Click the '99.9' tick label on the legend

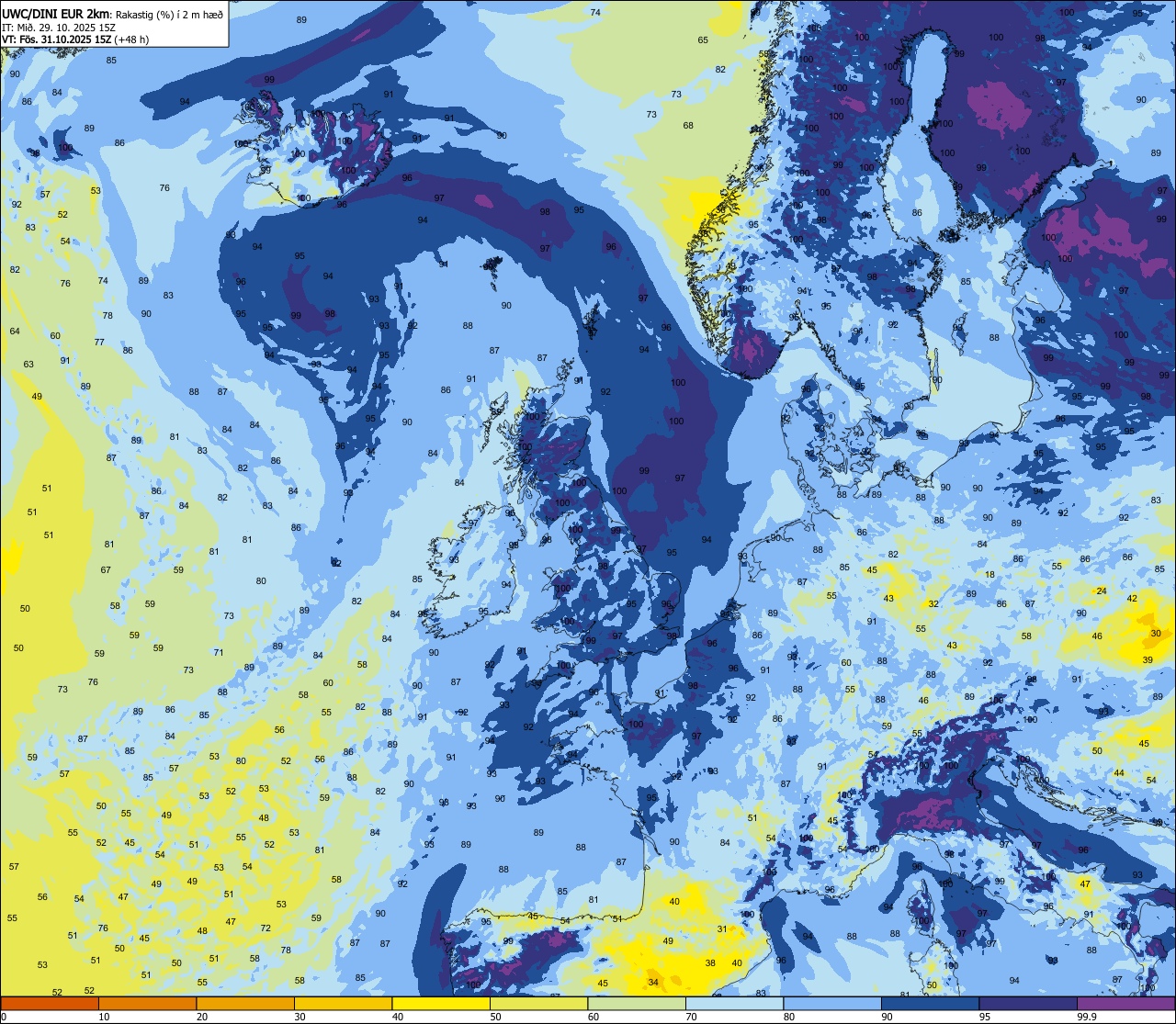1086,1017
